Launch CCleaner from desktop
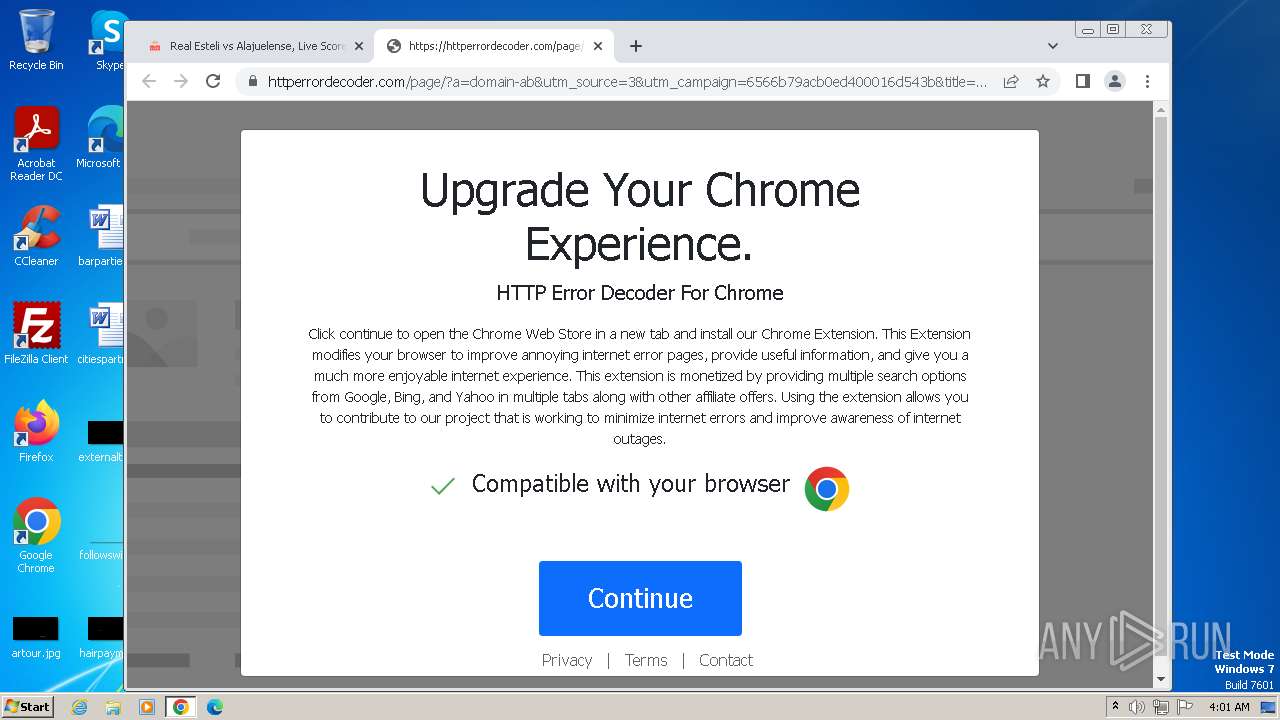This screenshot has height=720, width=1280. click(36, 236)
